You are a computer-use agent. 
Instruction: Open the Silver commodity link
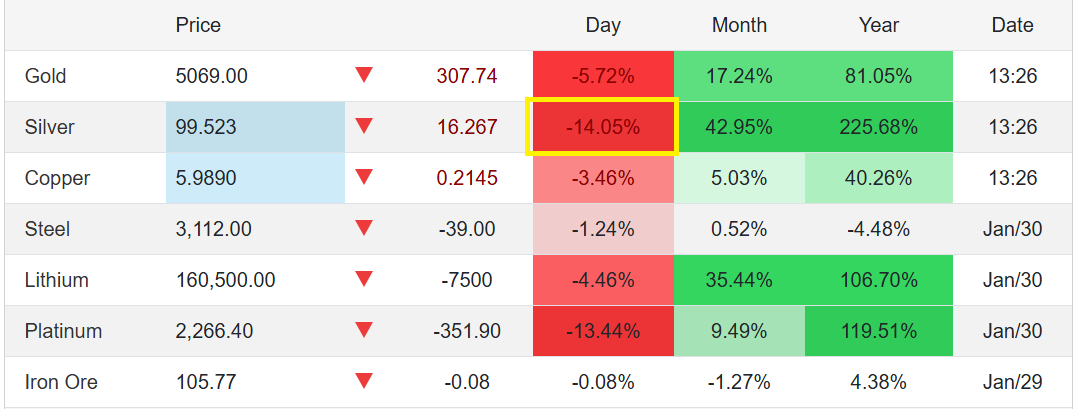click(x=49, y=127)
